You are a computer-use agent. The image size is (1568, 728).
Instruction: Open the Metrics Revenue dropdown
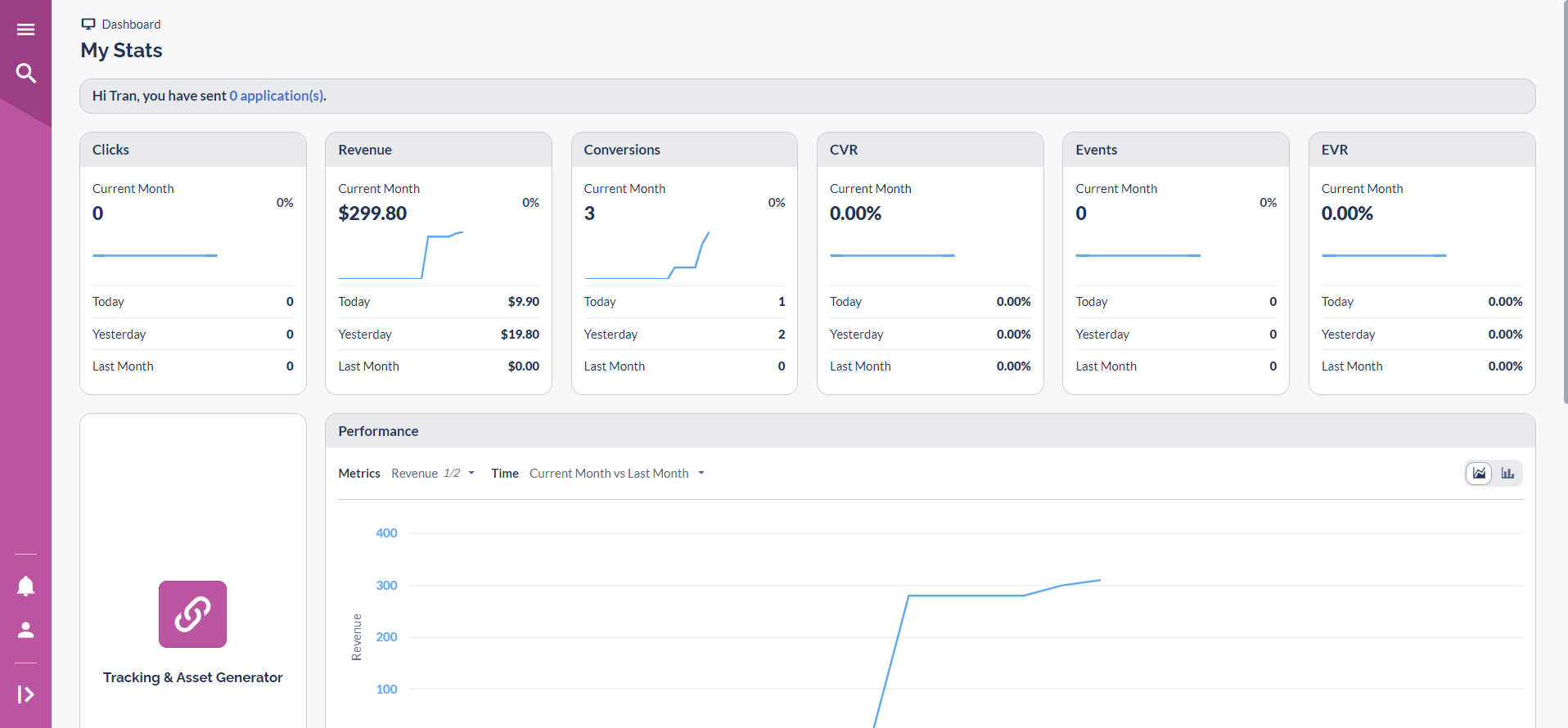[x=432, y=474]
